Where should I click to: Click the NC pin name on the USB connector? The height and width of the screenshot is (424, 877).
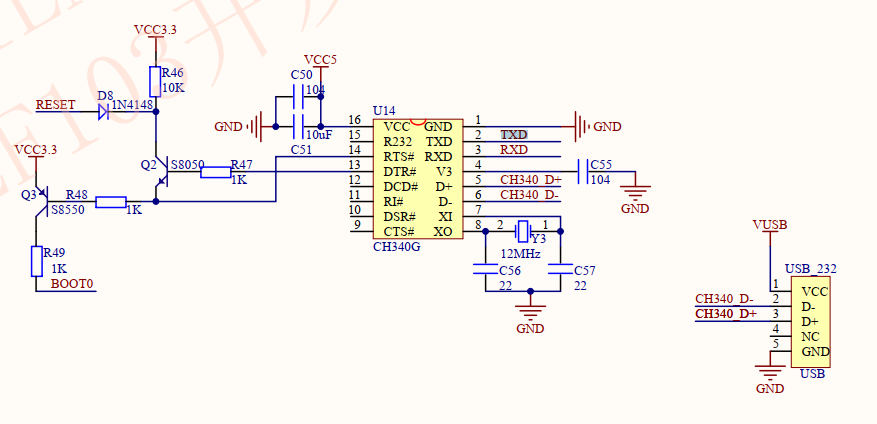coord(810,337)
